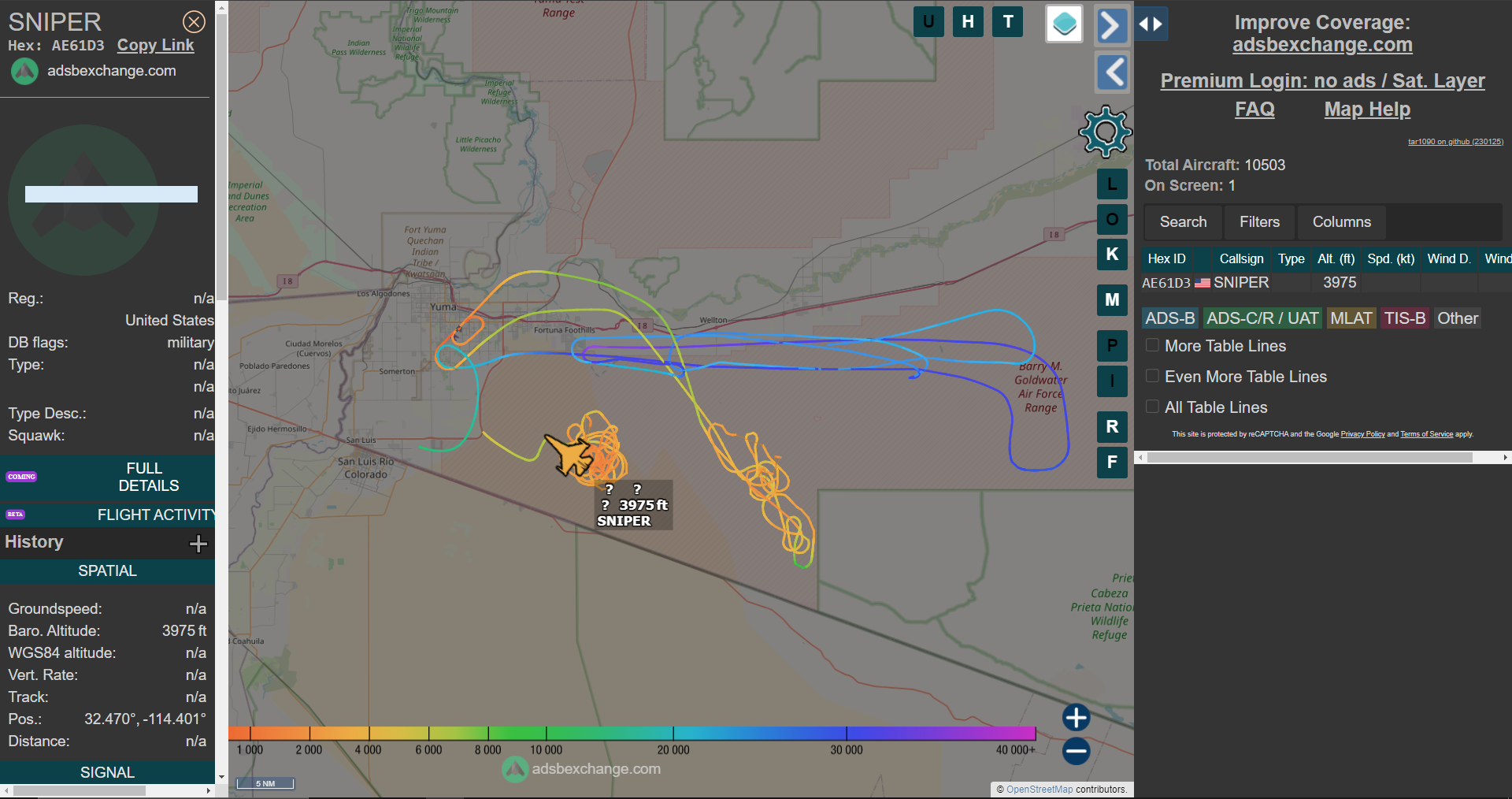This screenshot has height=799, width=1512.
Task: Click the T map toggle button
Action: (x=1008, y=21)
